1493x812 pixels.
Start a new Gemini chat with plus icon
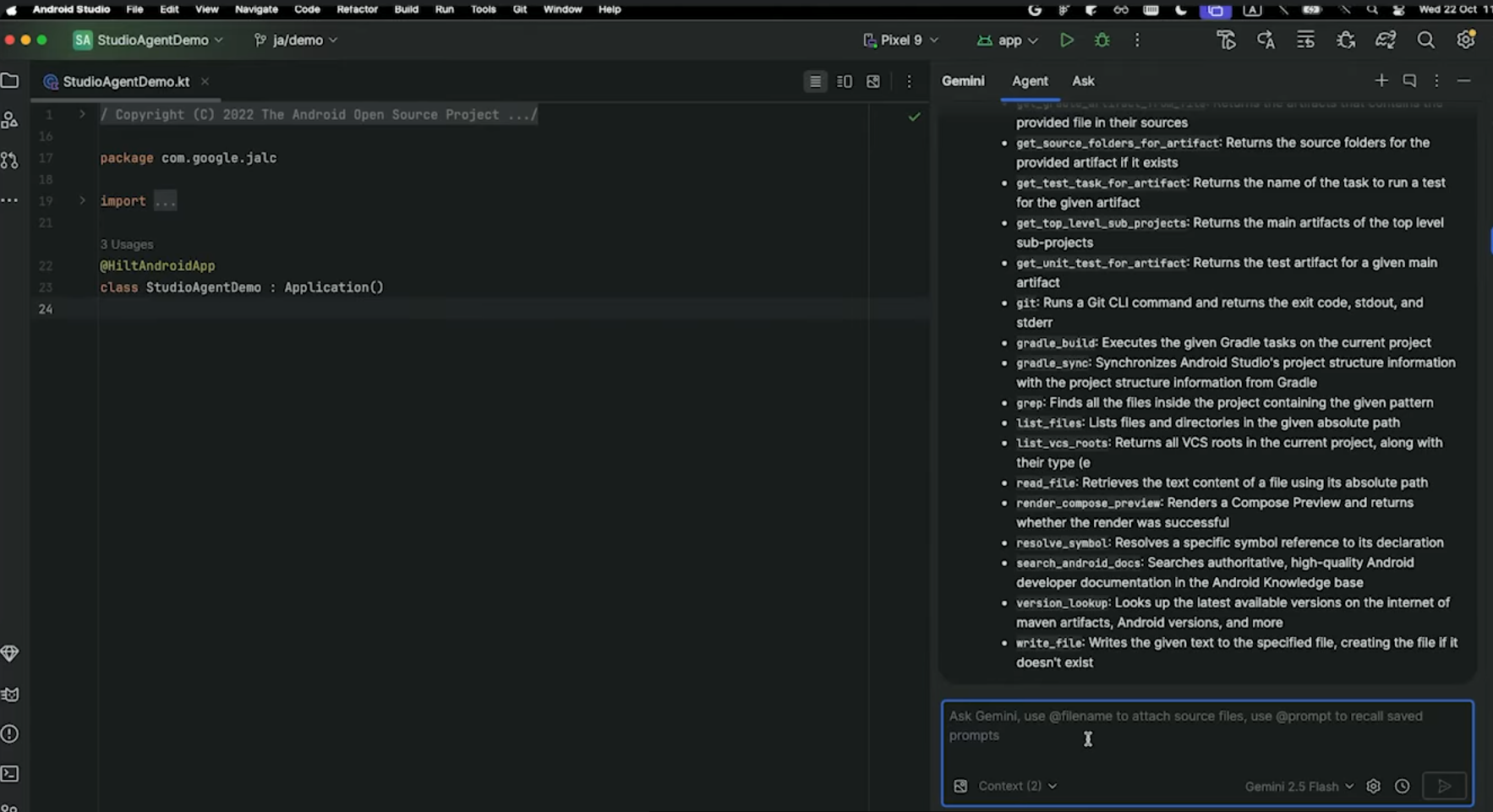(1381, 80)
